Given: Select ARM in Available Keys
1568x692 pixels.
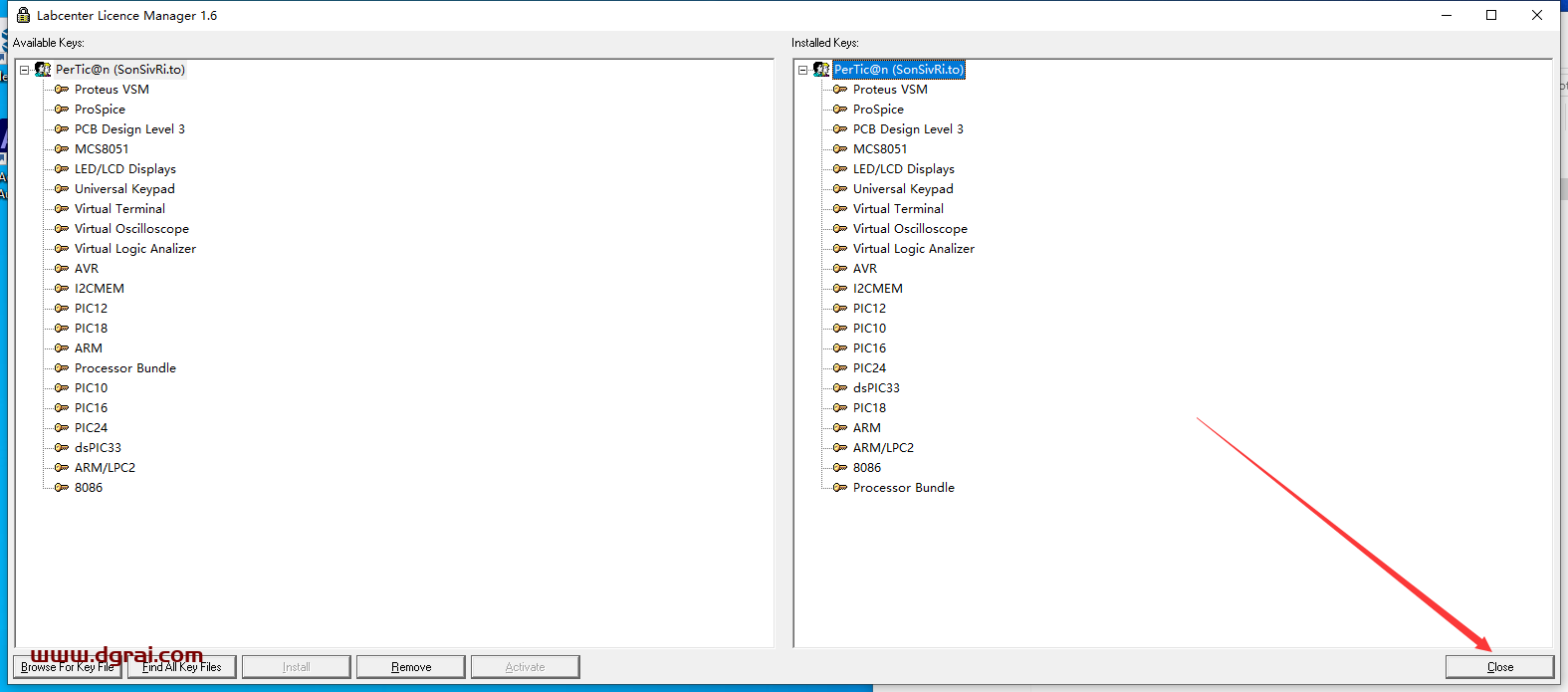Looking at the screenshot, I should 89,348.
